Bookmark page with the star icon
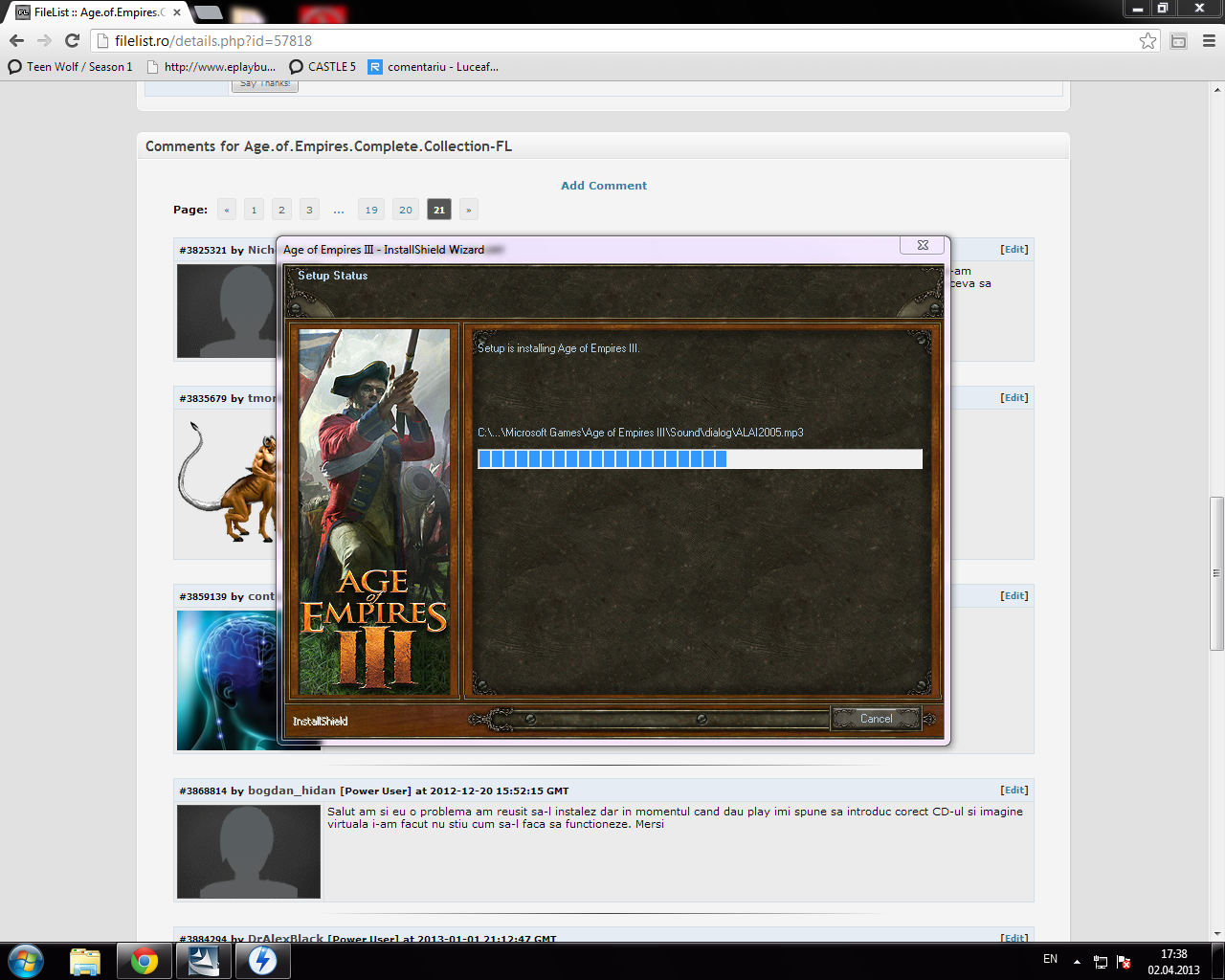 point(1147,40)
